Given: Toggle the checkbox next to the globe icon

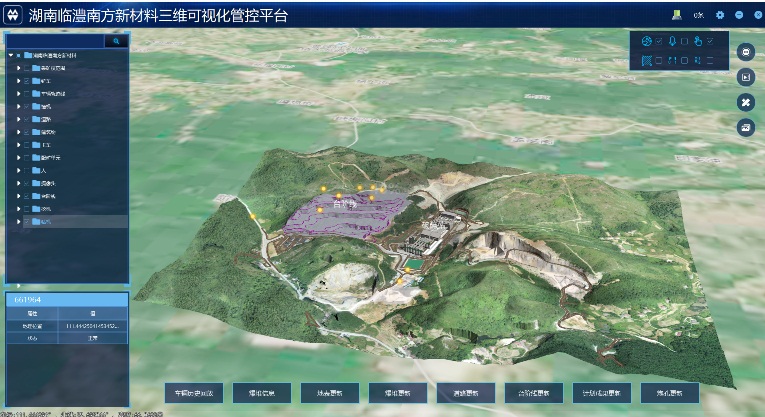Looking at the screenshot, I should [x=659, y=41].
